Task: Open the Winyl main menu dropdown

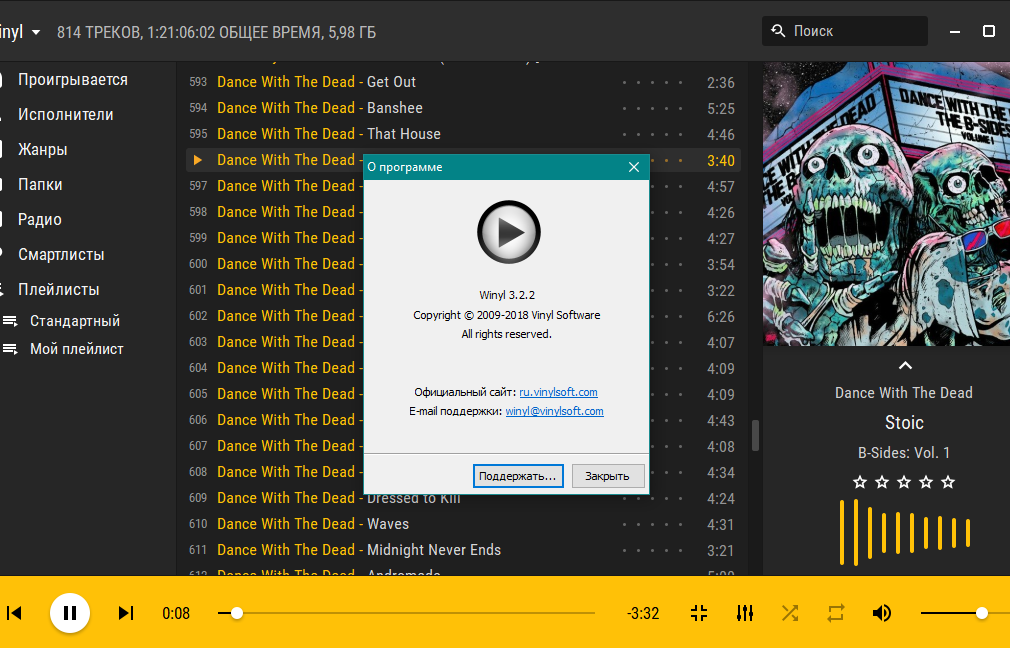Action: 21,32
